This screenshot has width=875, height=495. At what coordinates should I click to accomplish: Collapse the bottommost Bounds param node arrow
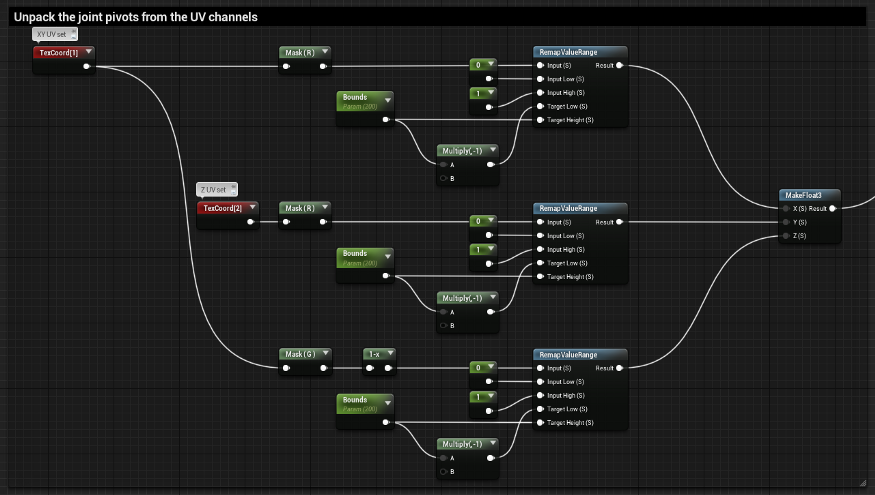click(387, 403)
